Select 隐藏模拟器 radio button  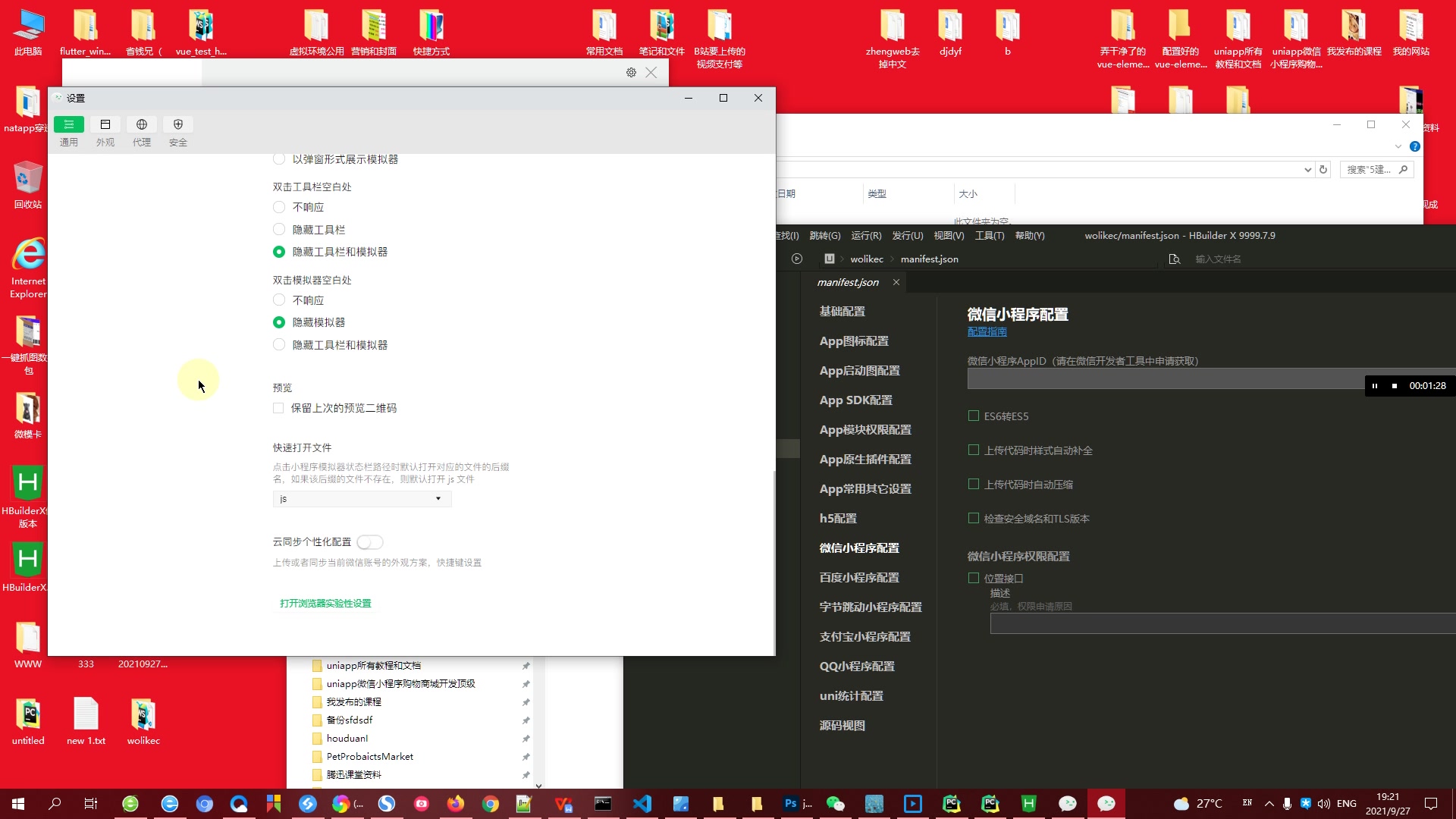(x=279, y=321)
